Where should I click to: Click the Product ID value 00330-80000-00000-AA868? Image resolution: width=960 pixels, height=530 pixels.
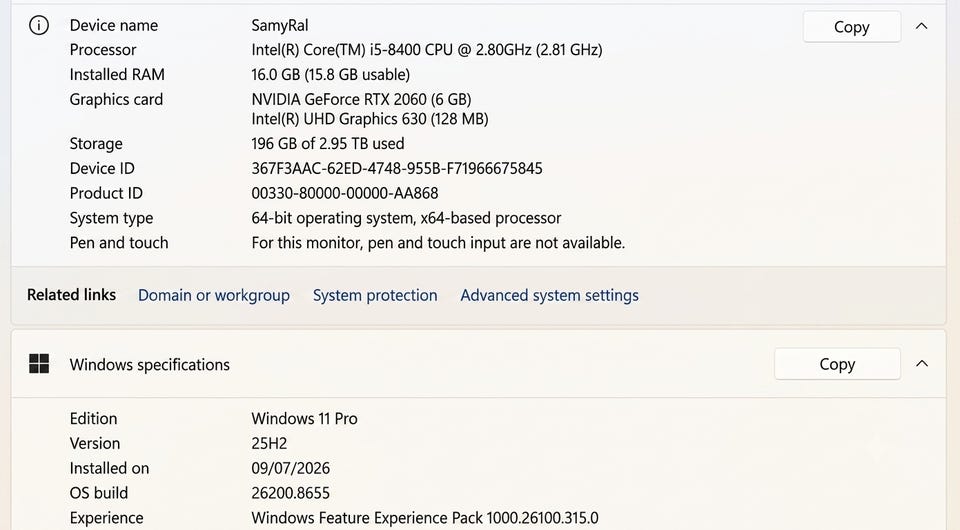pyautogui.click(x=345, y=193)
